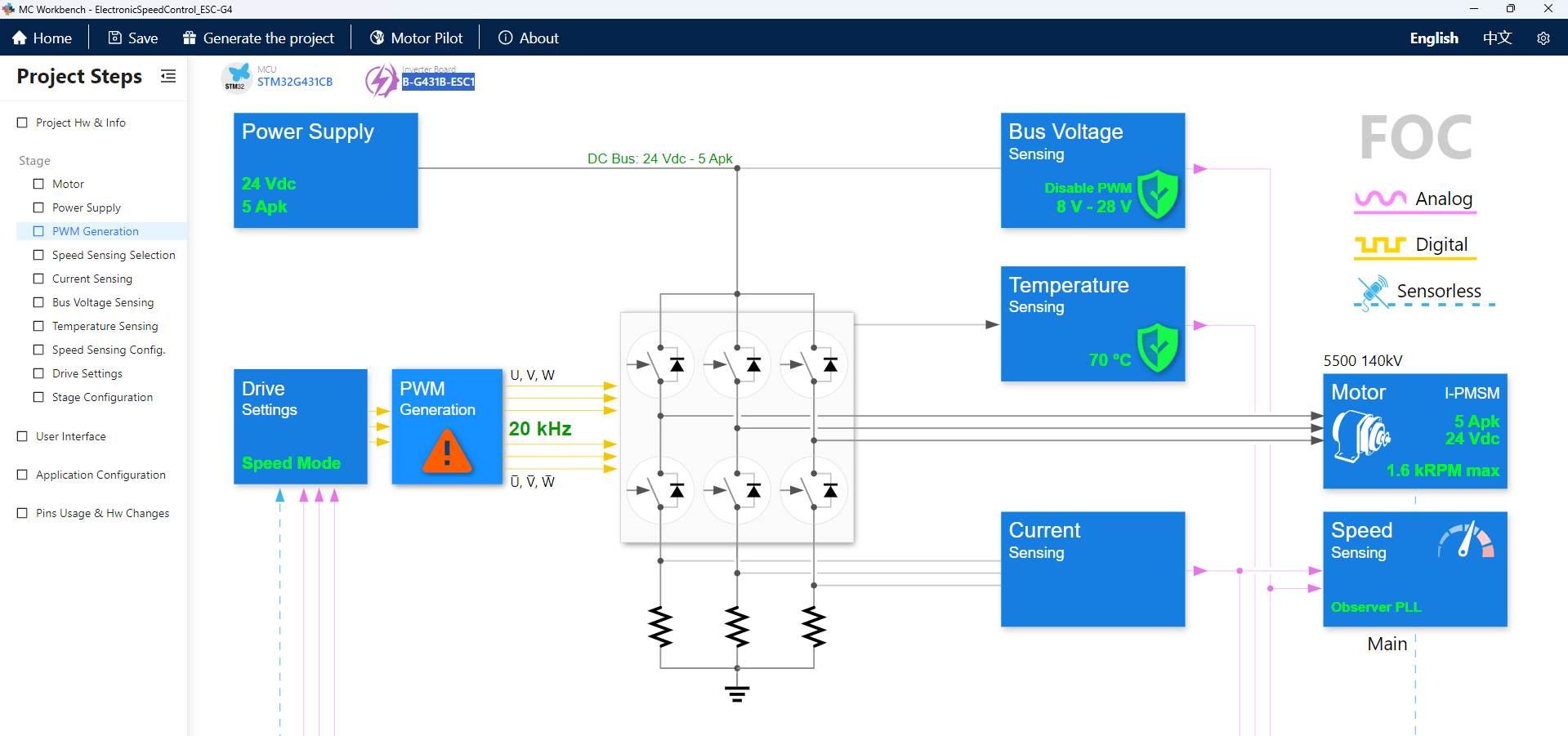The width and height of the screenshot is (1568, 736).
Task: Click the inverter board lightning icon
Action: [379, 80]
